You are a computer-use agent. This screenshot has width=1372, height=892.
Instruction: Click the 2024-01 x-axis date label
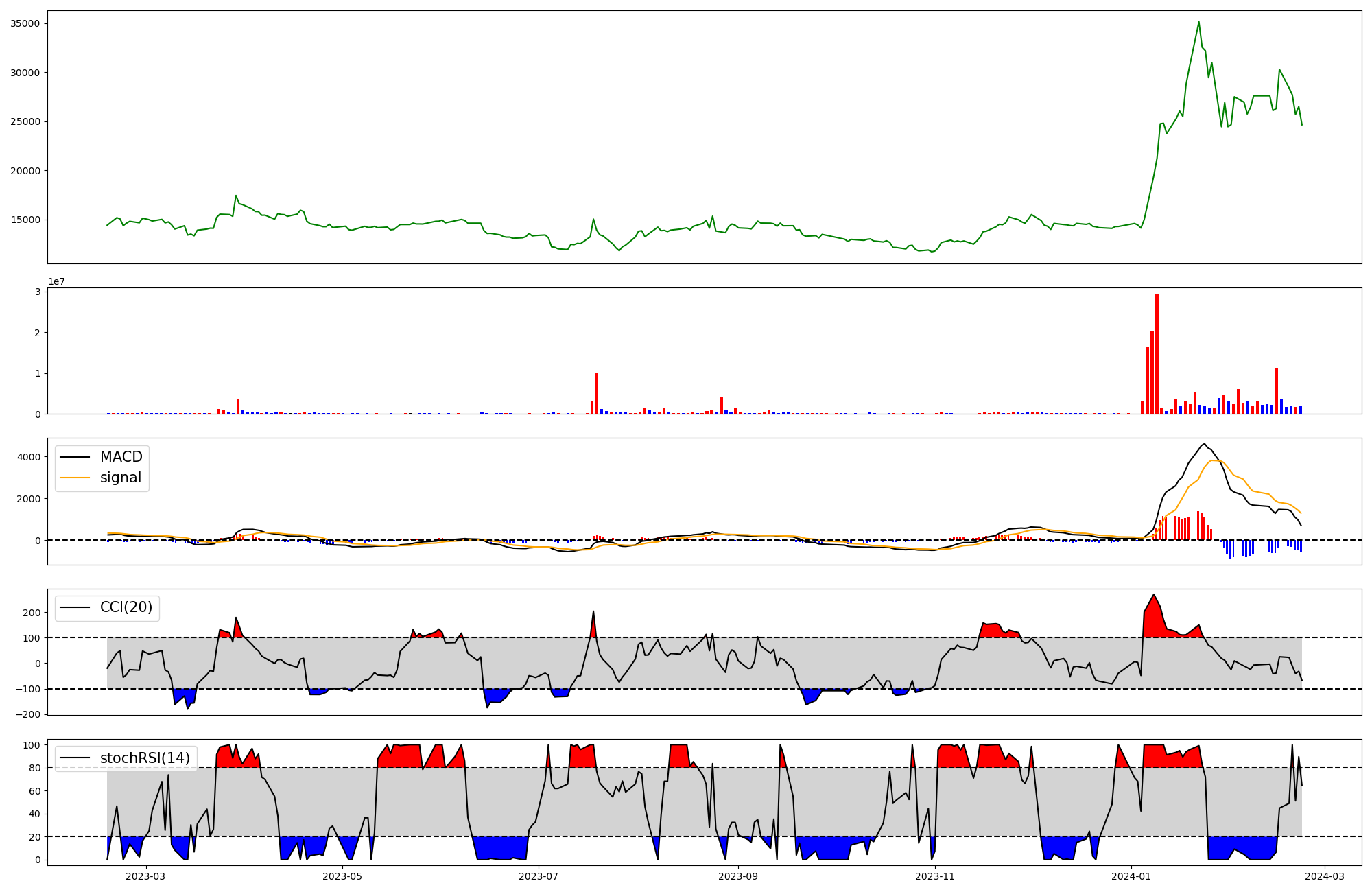point(1131,876)
